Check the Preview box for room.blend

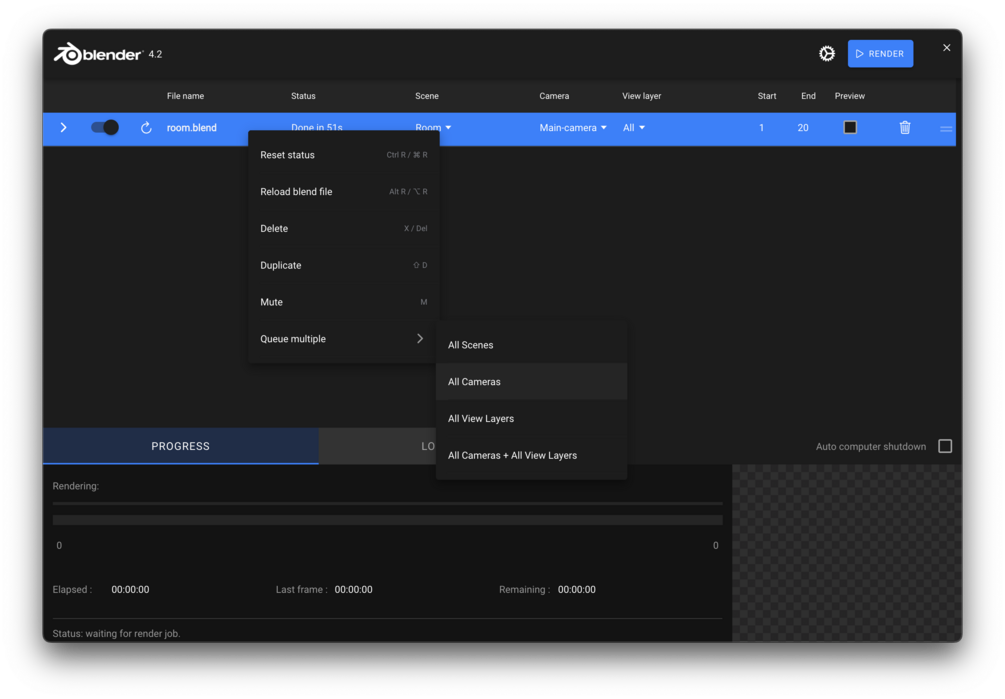(850, 127)
